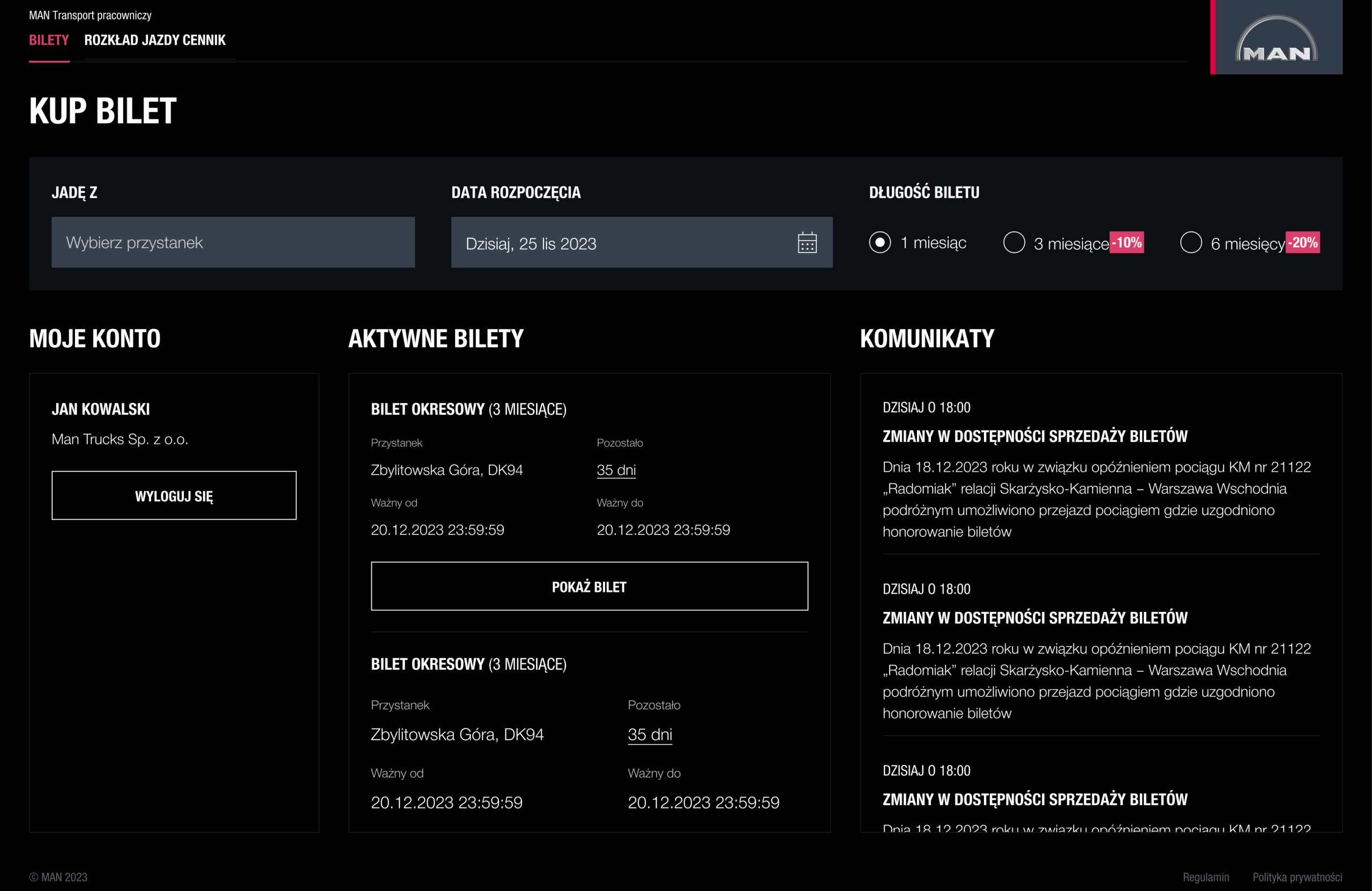
Task: Click the DŁUGOŚĆ BILETU label
Action: (924, 192)
